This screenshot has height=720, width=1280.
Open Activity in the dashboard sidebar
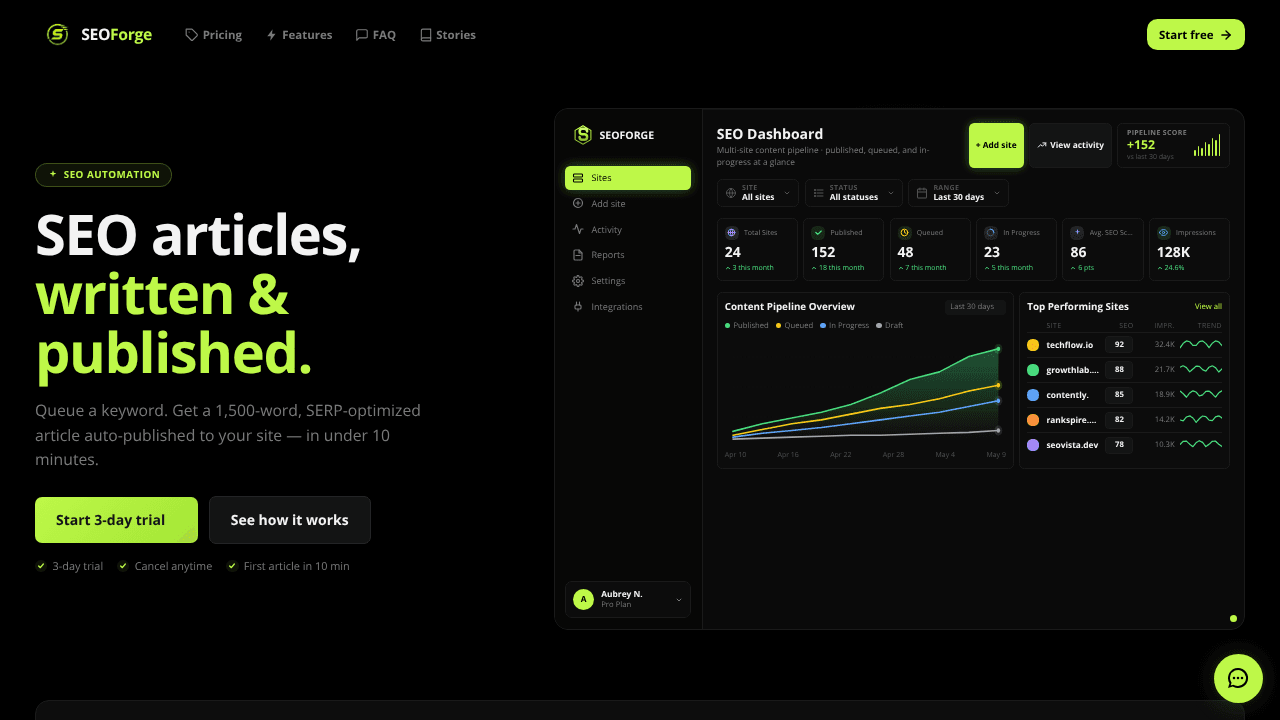(x=628, y=230)
